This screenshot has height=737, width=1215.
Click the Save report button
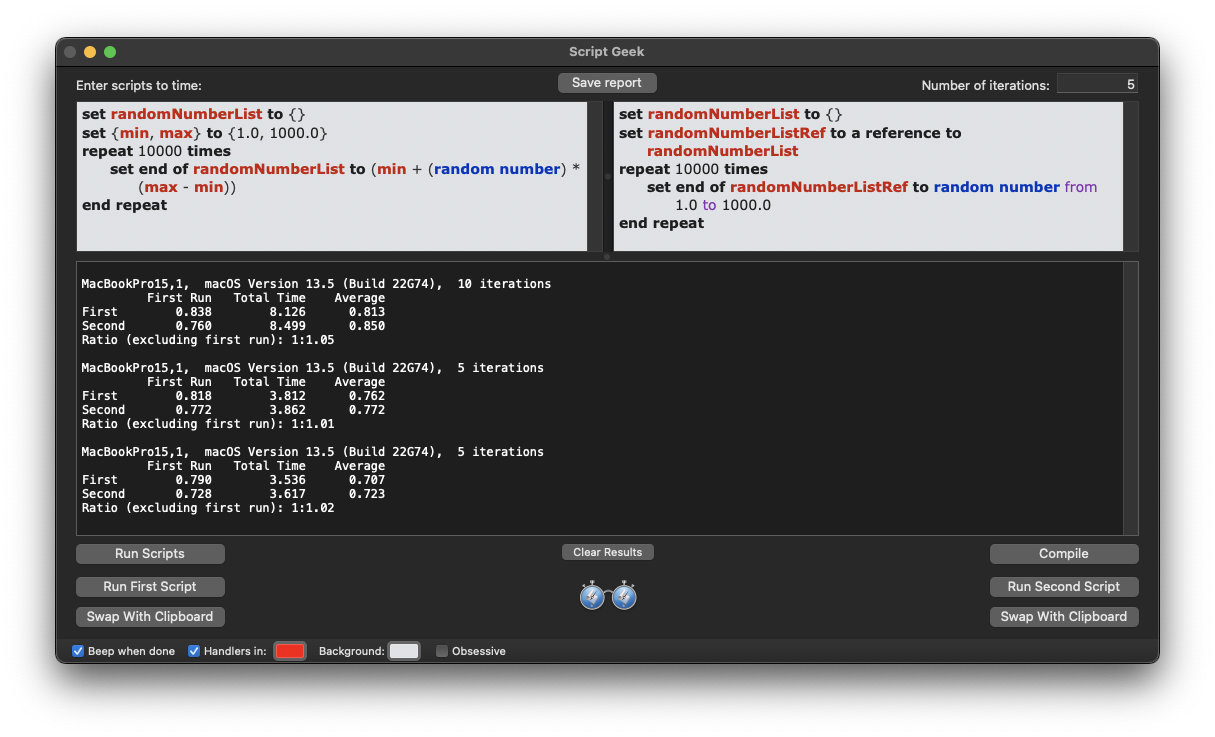607,83
